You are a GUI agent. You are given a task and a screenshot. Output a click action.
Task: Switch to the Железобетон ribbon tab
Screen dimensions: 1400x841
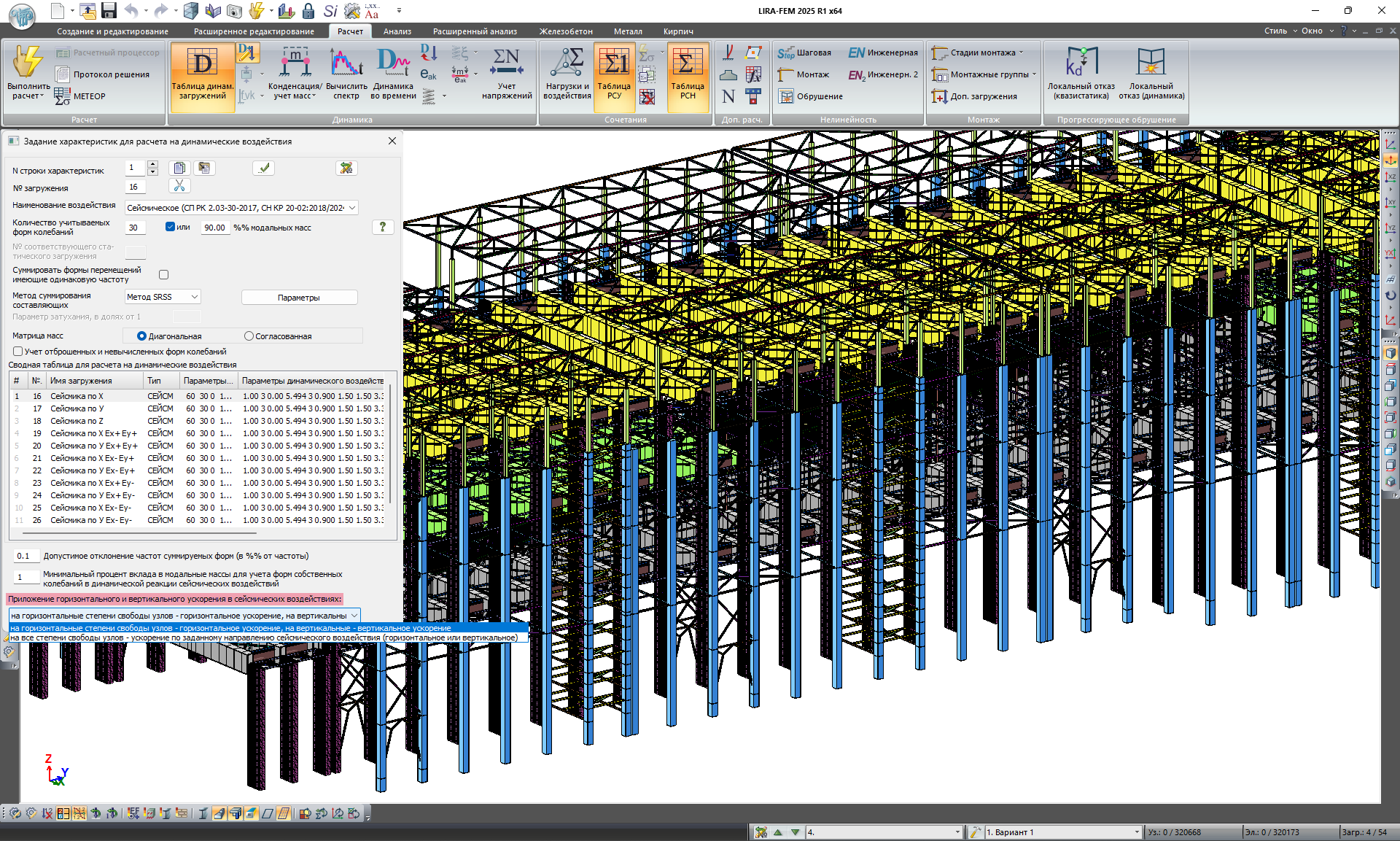565,31
